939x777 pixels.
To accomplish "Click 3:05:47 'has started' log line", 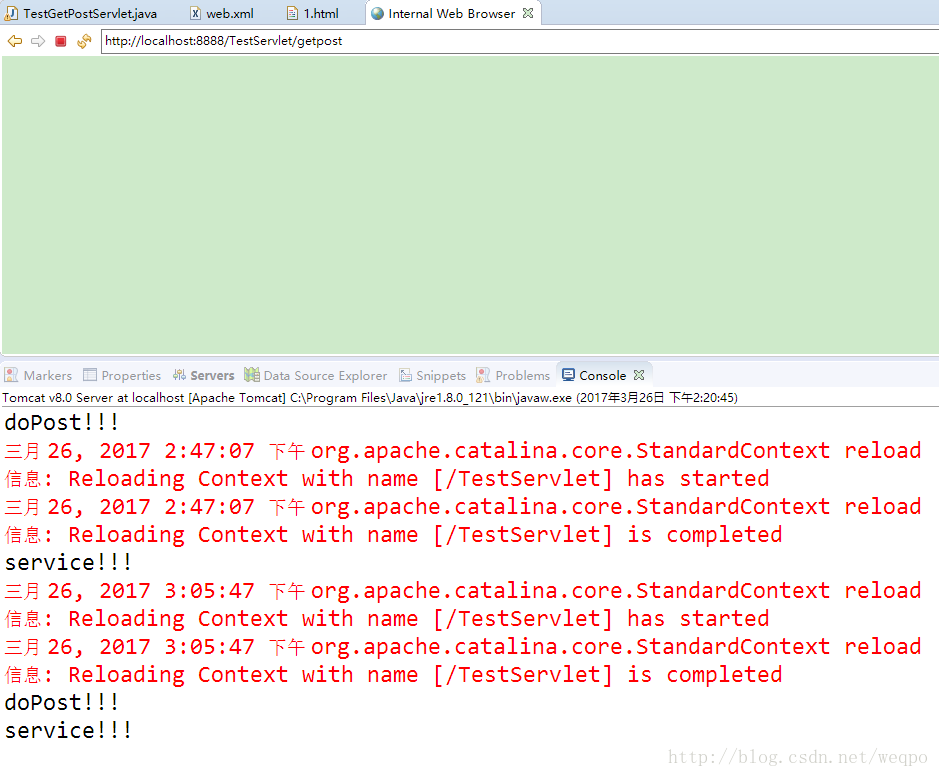I will (387, 619).
